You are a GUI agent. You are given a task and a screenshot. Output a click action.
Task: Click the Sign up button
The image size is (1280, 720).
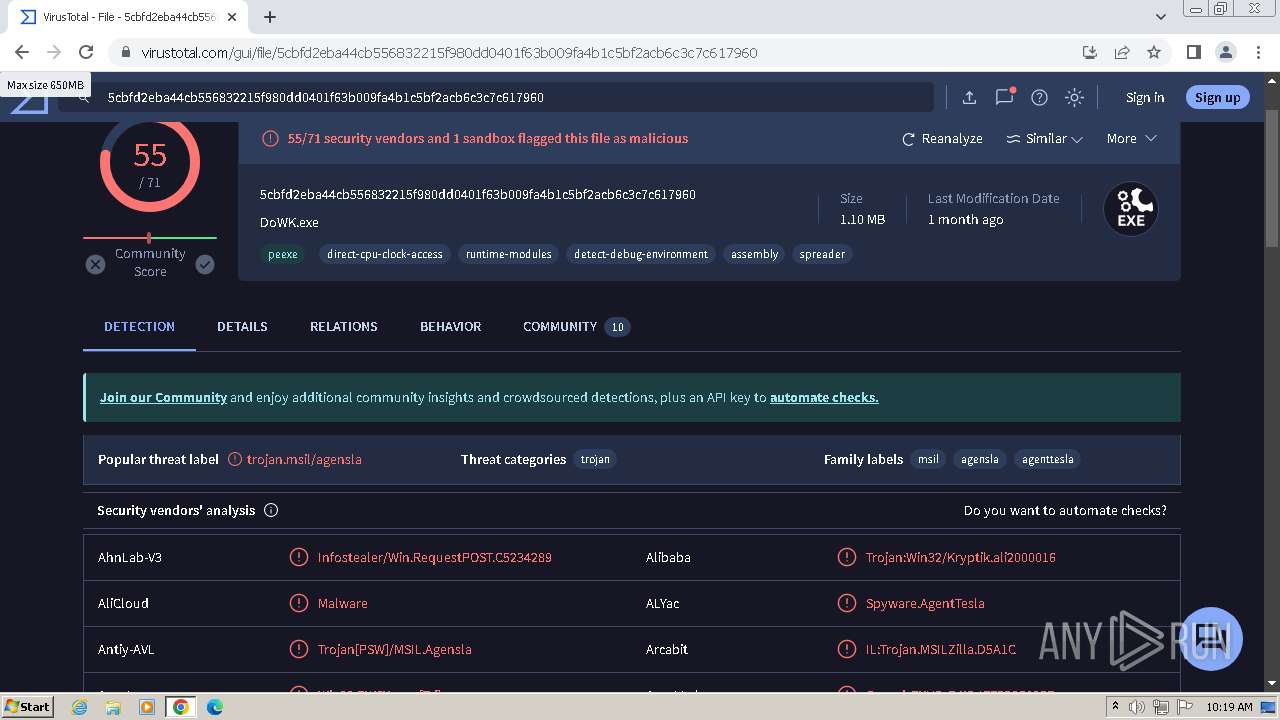click(x=1217, y=97)
